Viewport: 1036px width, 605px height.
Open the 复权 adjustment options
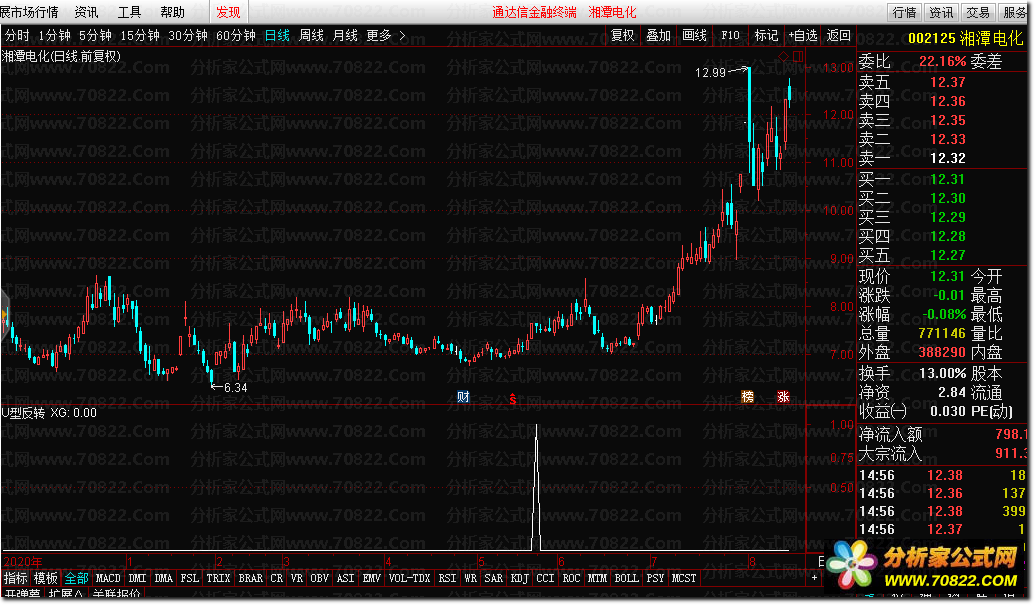[622, 36]
